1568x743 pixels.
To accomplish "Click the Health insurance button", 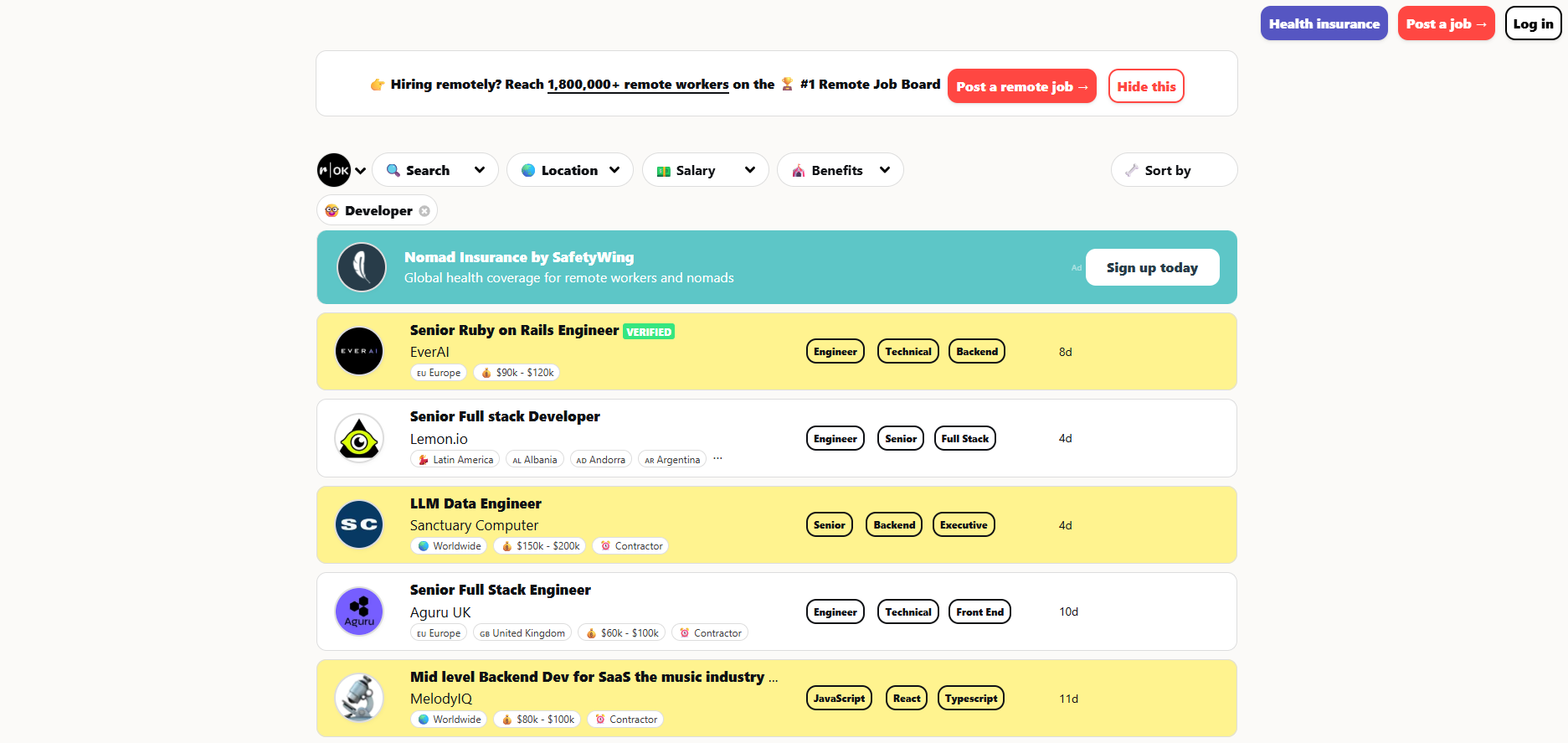I will coord(1324,23).
